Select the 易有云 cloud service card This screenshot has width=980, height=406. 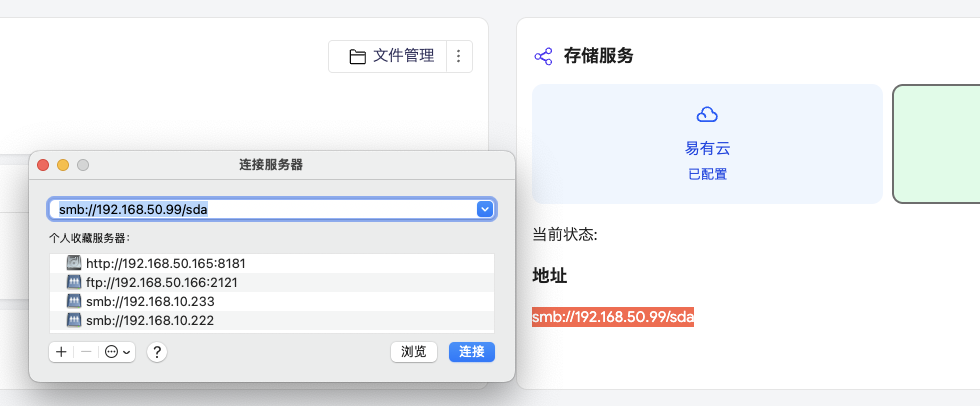coord(707,144)
